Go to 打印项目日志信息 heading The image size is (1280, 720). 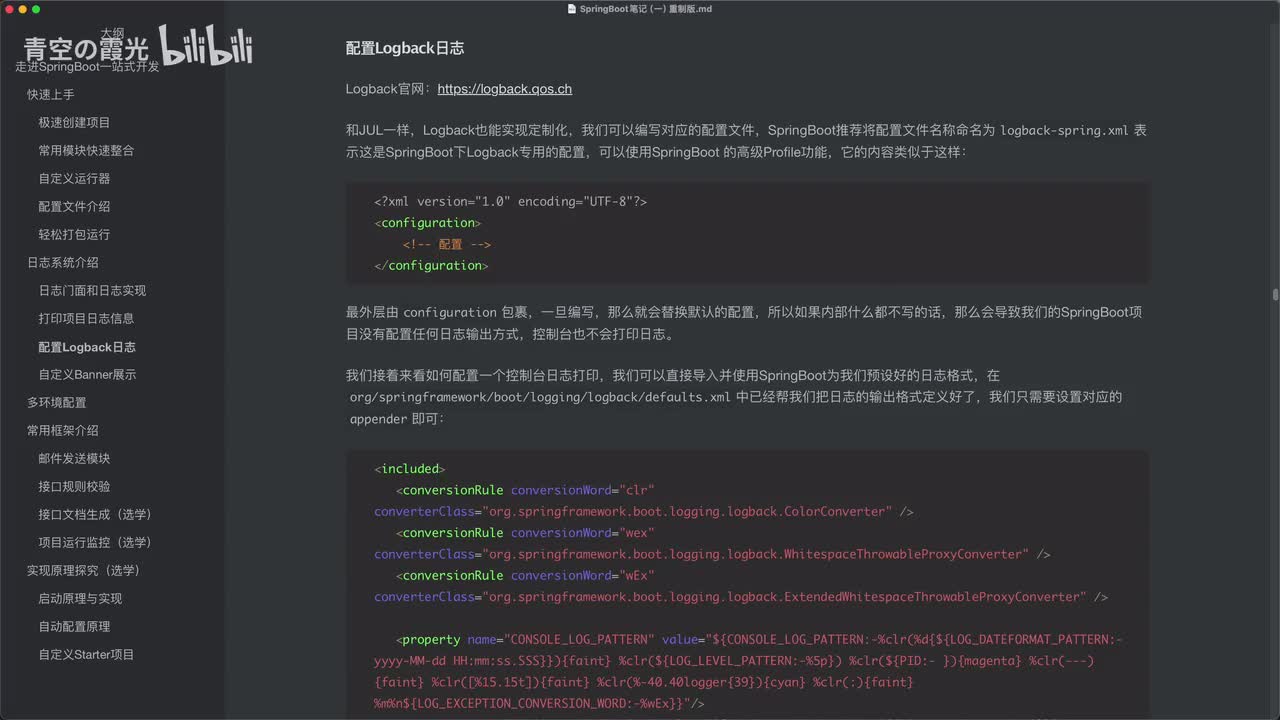point(87,319)
